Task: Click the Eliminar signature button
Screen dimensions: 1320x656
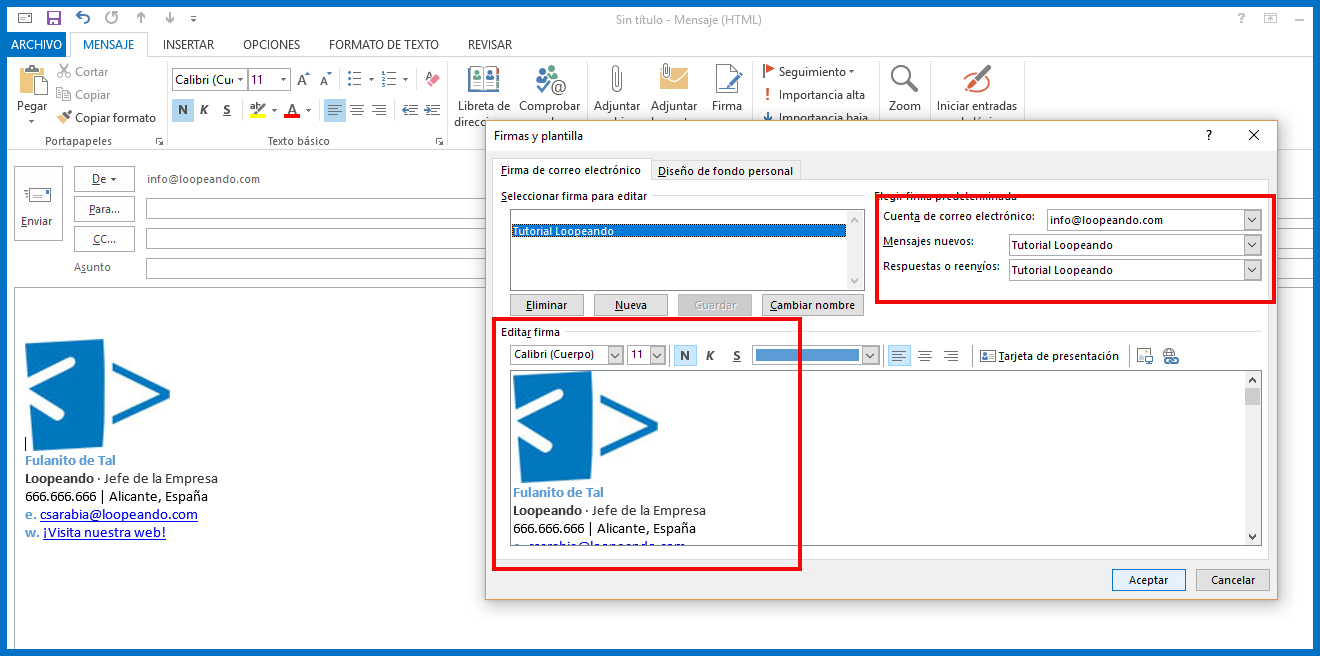Action: pos(547,305)
